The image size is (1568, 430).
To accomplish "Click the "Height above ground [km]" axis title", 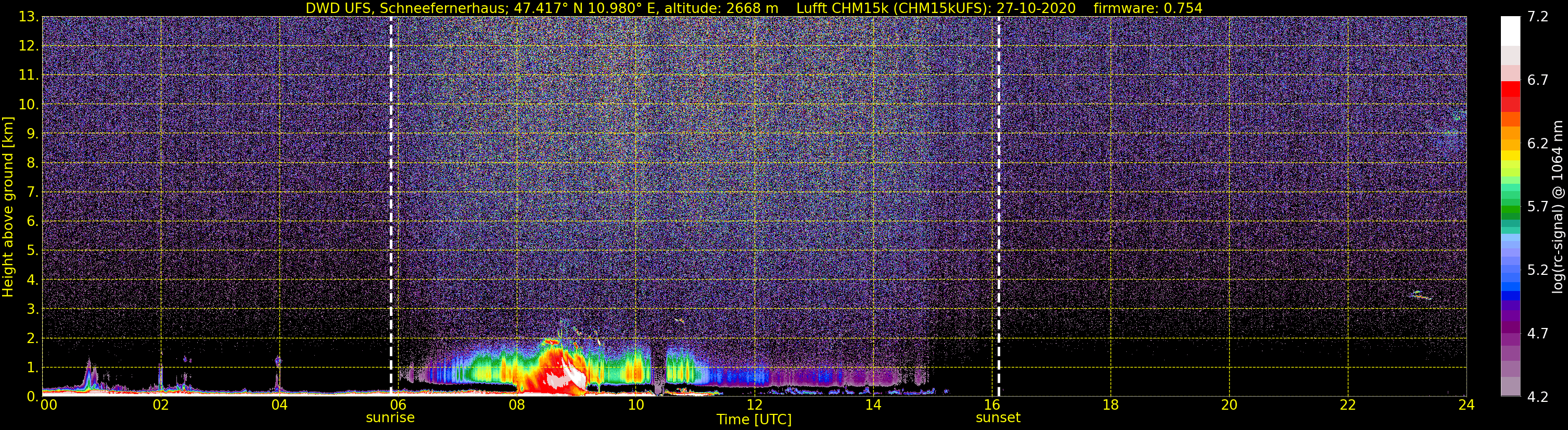I will [x=8, y=207].
